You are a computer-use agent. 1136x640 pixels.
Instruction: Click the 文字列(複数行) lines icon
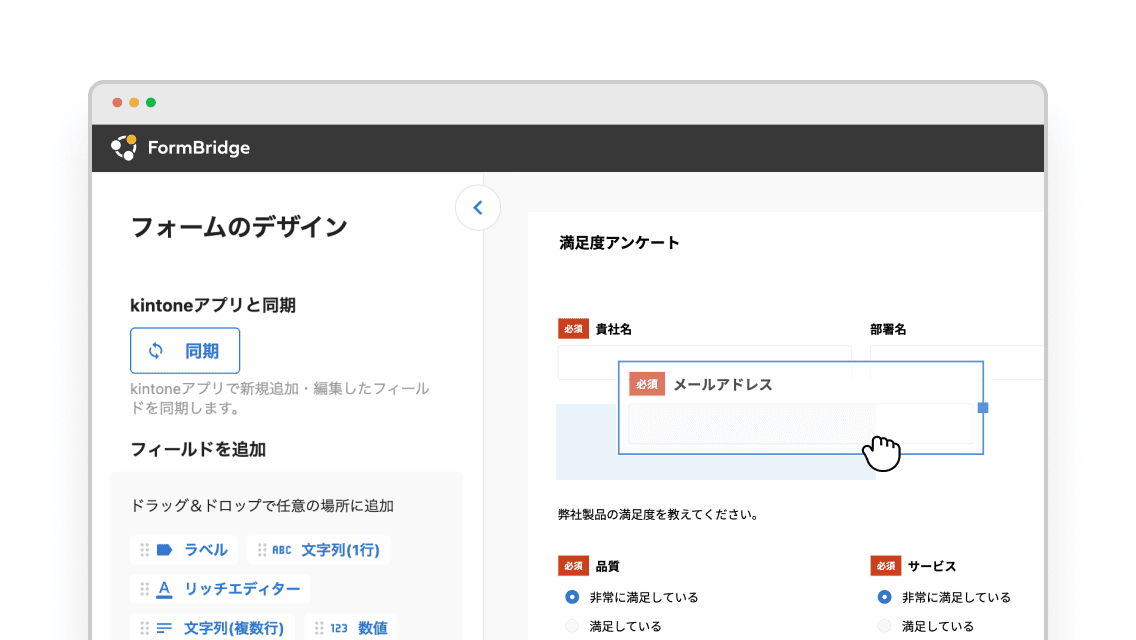click(x=165, y=628)
